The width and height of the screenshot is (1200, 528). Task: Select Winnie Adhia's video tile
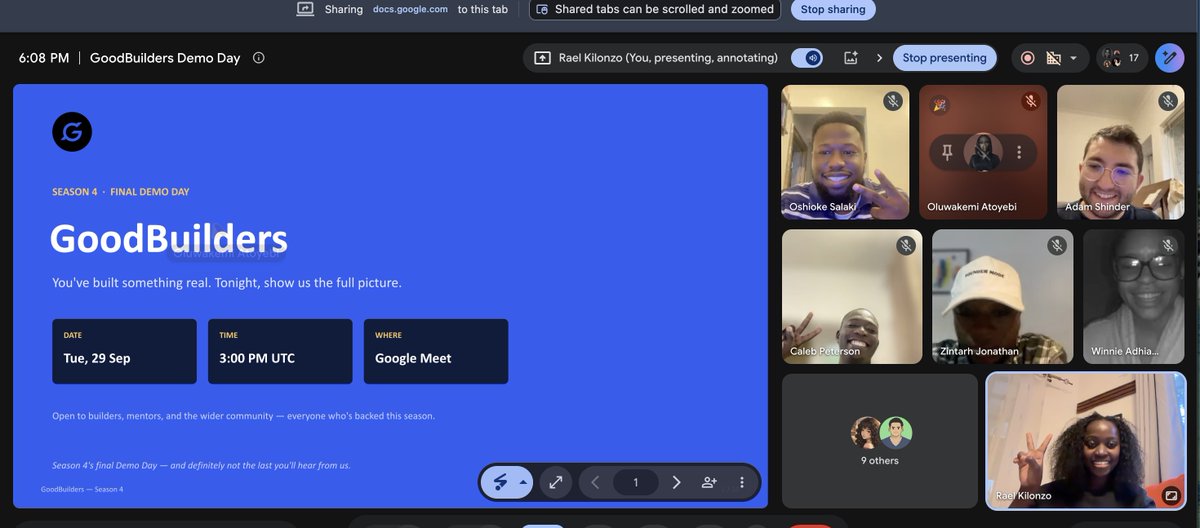tap(1134, 296)
